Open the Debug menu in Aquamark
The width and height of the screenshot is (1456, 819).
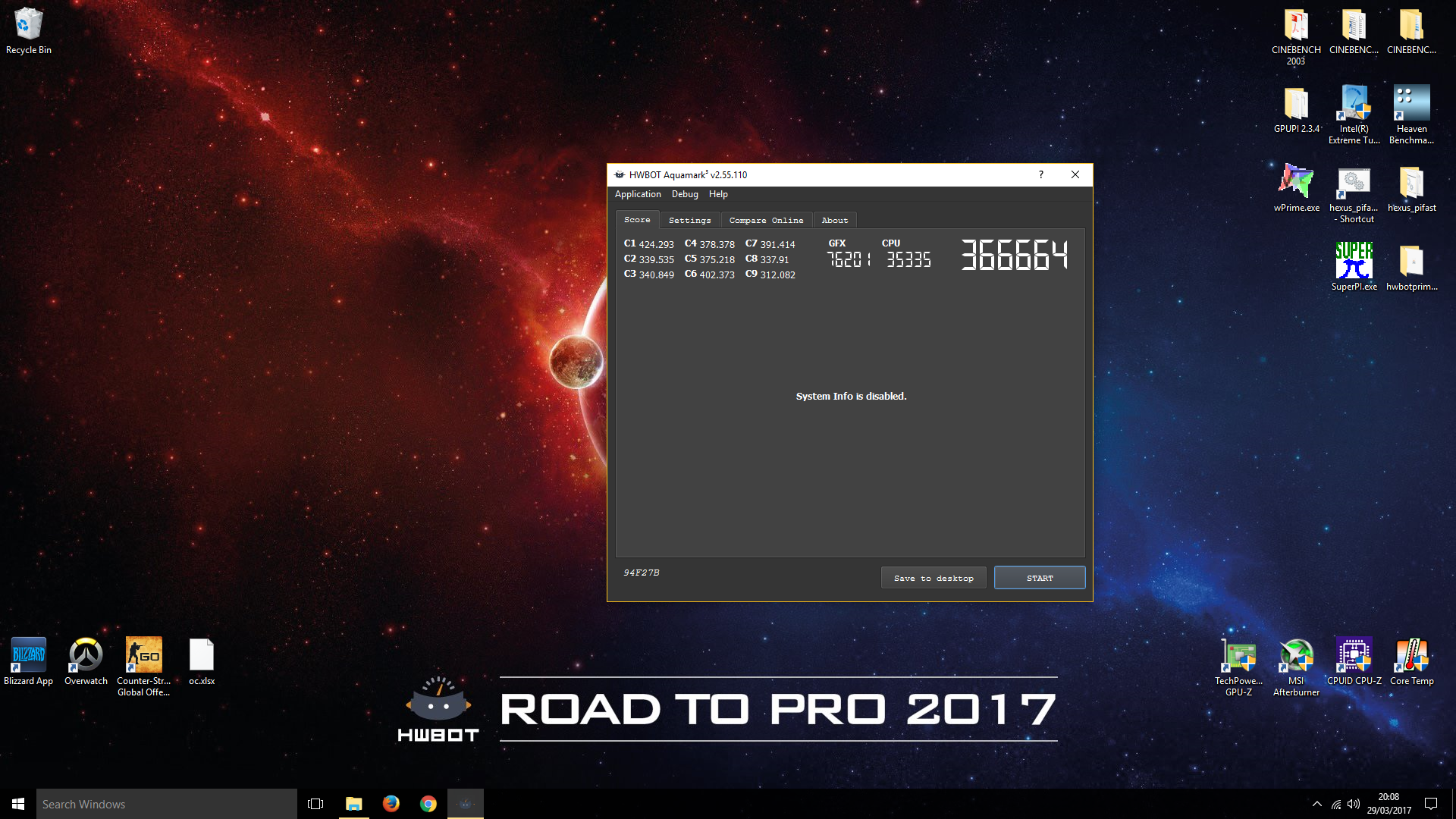685,194
